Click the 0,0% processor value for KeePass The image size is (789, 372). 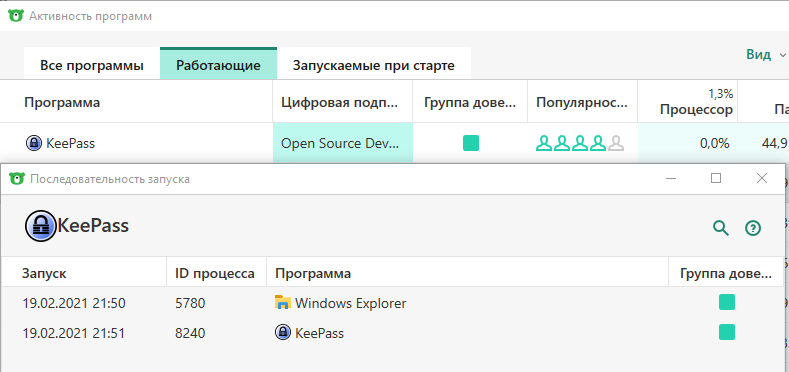tap(715, 143)
